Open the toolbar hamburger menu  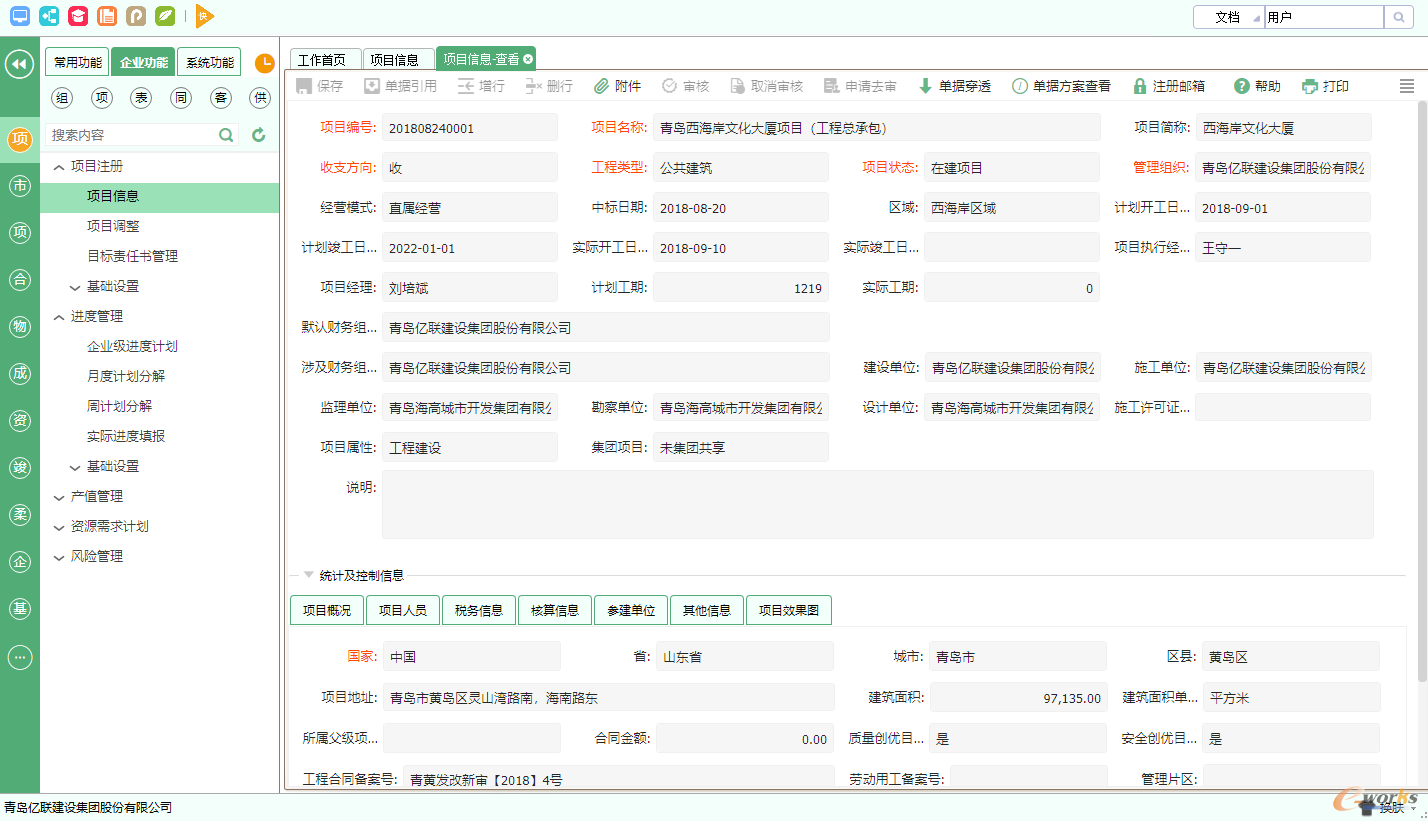1407,87
